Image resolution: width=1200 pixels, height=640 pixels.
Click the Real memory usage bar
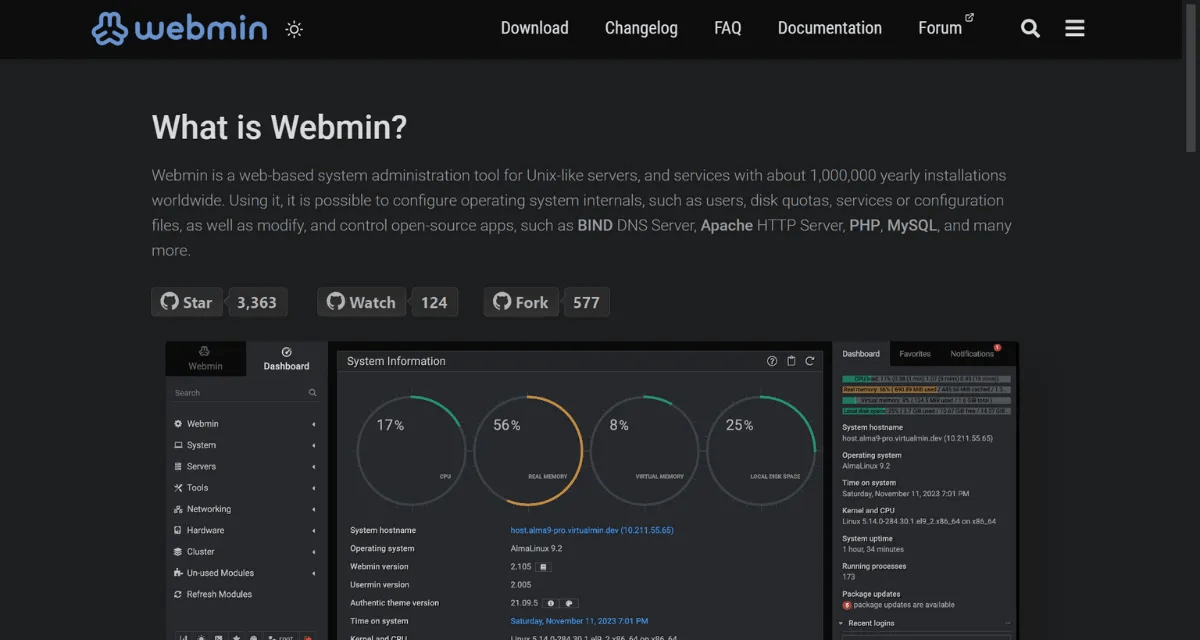(x=926, y=389)
